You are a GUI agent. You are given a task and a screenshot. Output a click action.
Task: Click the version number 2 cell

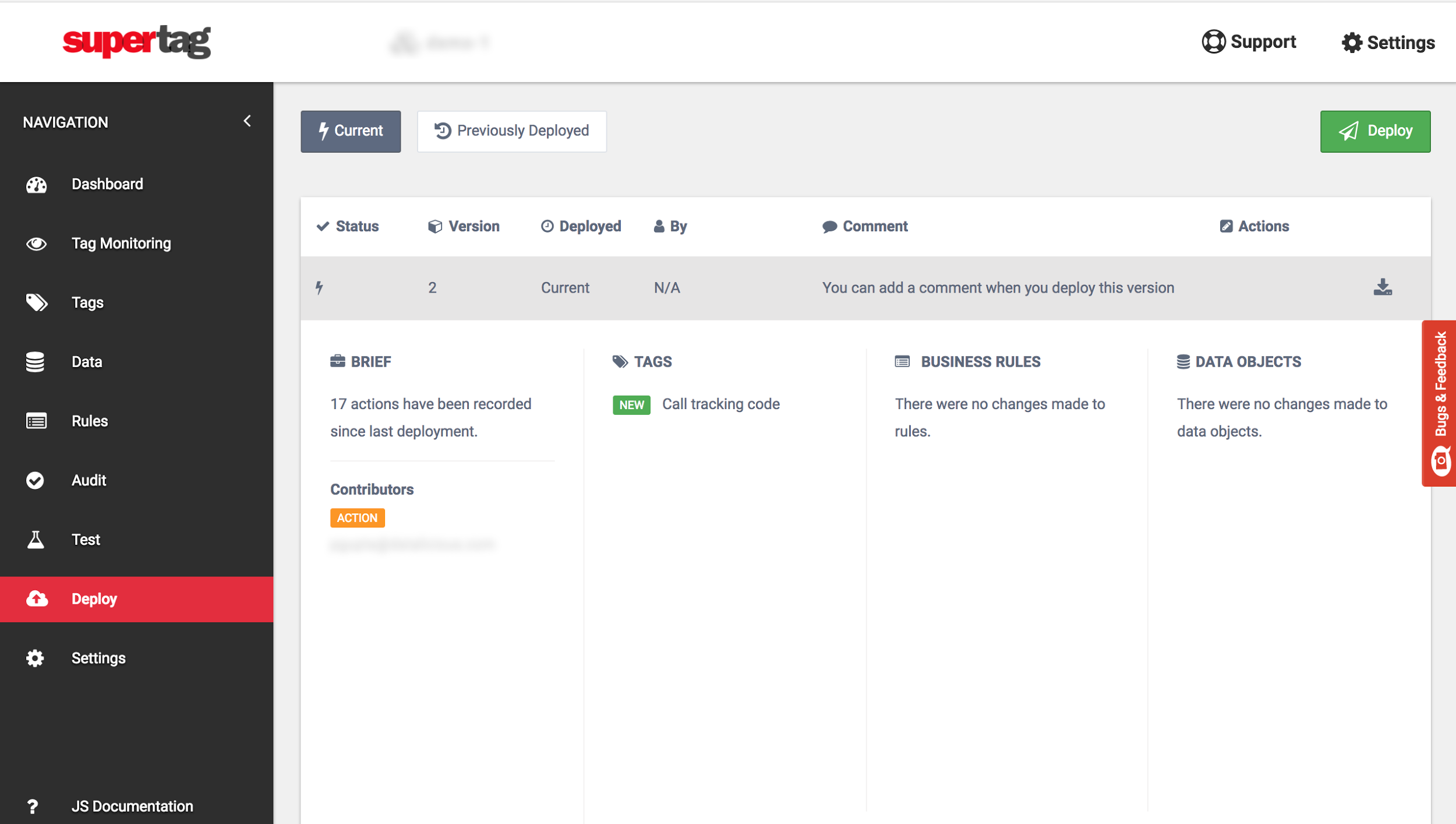tap(432, 288)
